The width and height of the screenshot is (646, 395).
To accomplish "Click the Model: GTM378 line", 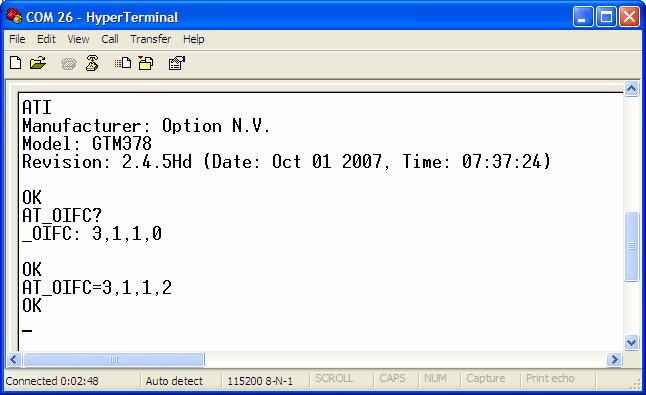I will [x=87, y=144].
